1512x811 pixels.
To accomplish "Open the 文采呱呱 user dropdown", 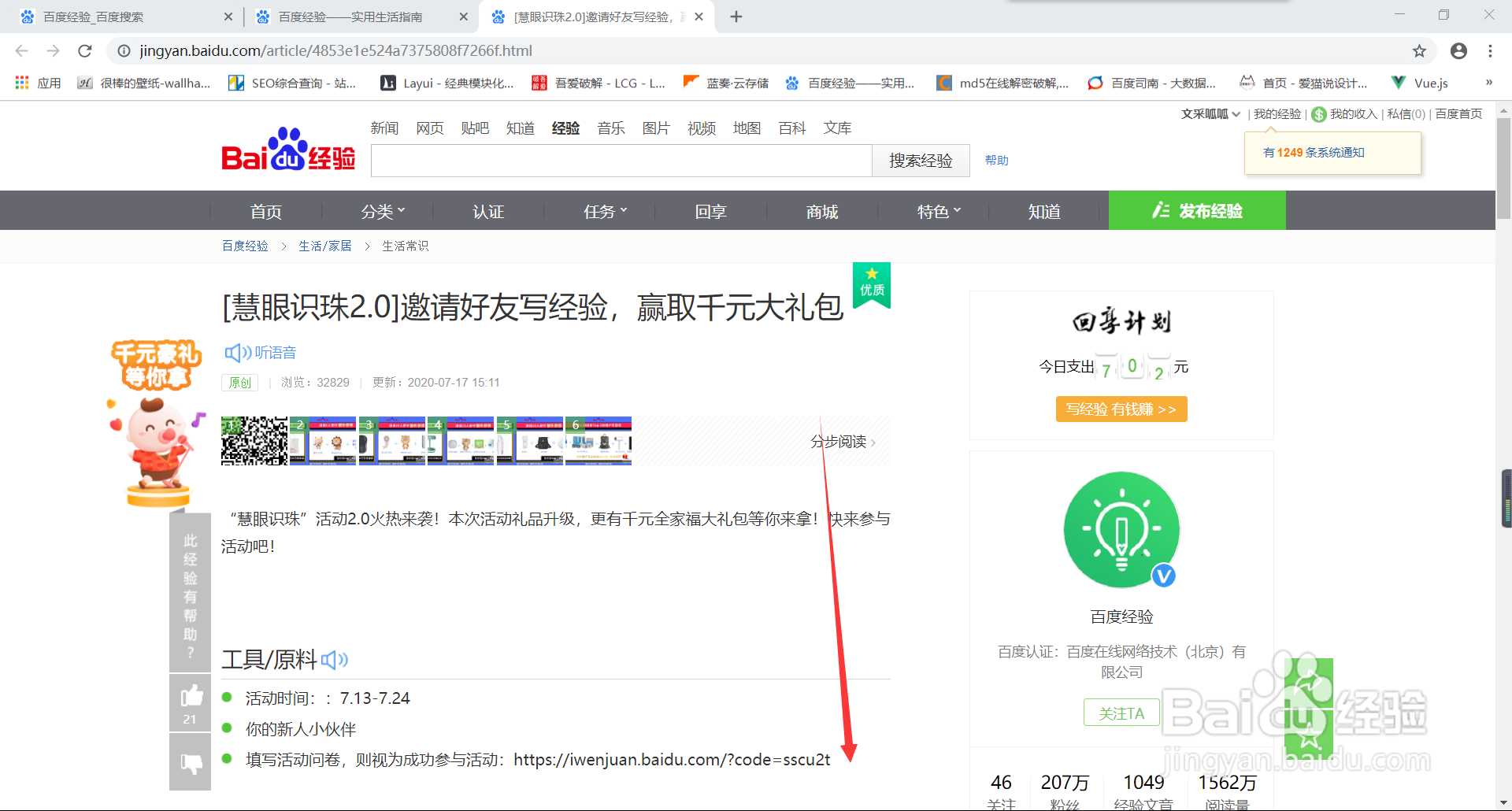I will coord(1210,114).
